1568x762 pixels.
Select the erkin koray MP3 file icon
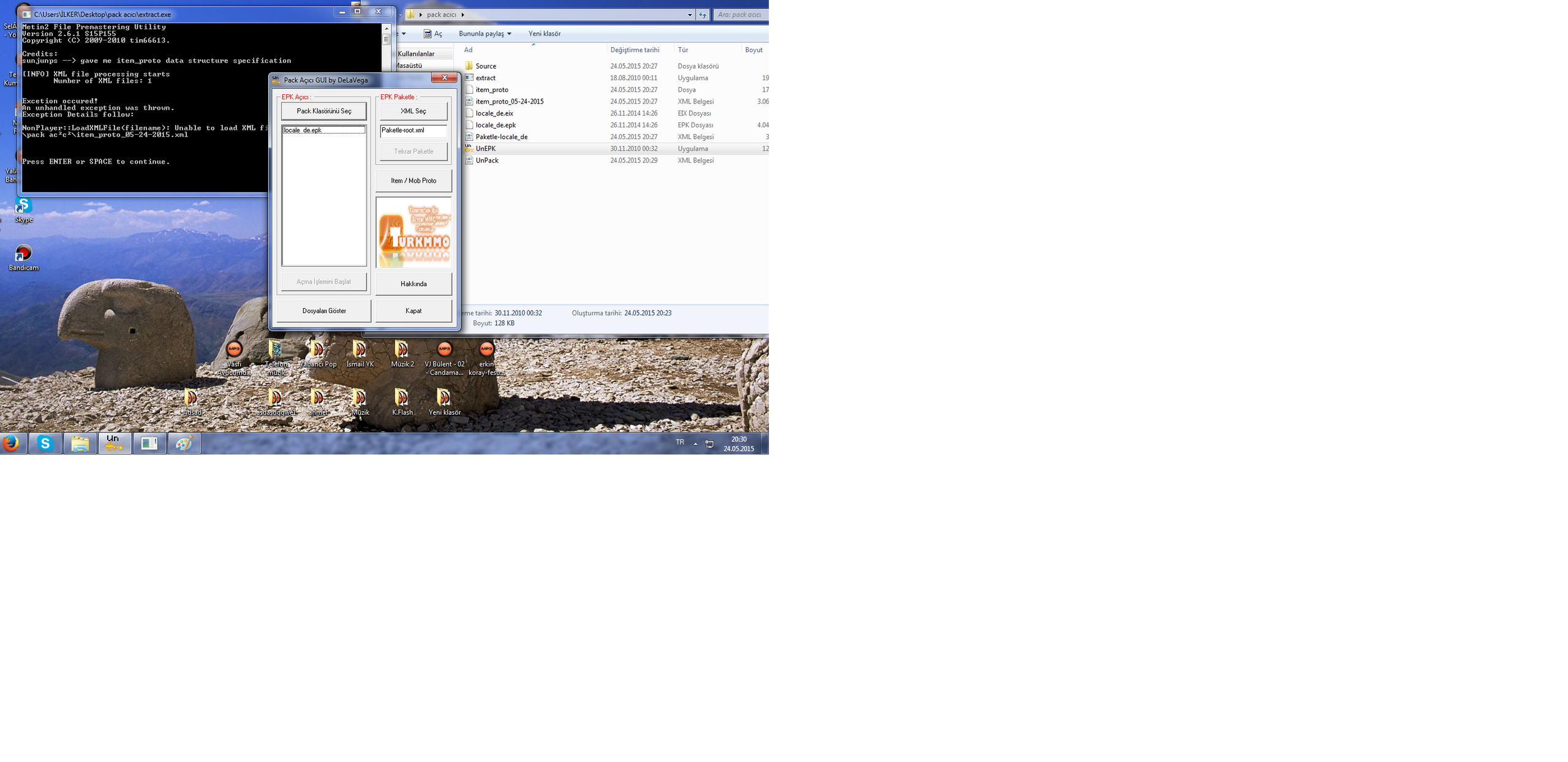[486, 358]
